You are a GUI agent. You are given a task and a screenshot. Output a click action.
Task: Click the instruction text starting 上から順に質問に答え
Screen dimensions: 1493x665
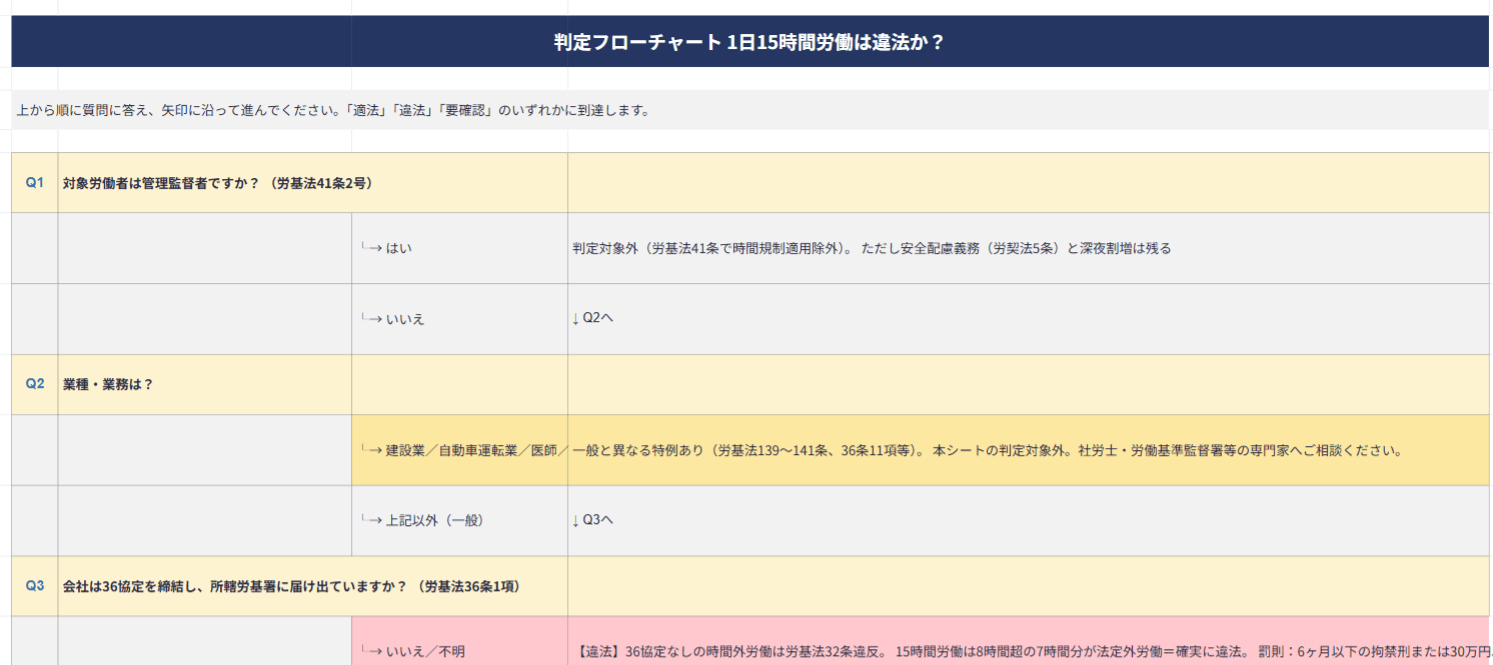coord(334,110)
